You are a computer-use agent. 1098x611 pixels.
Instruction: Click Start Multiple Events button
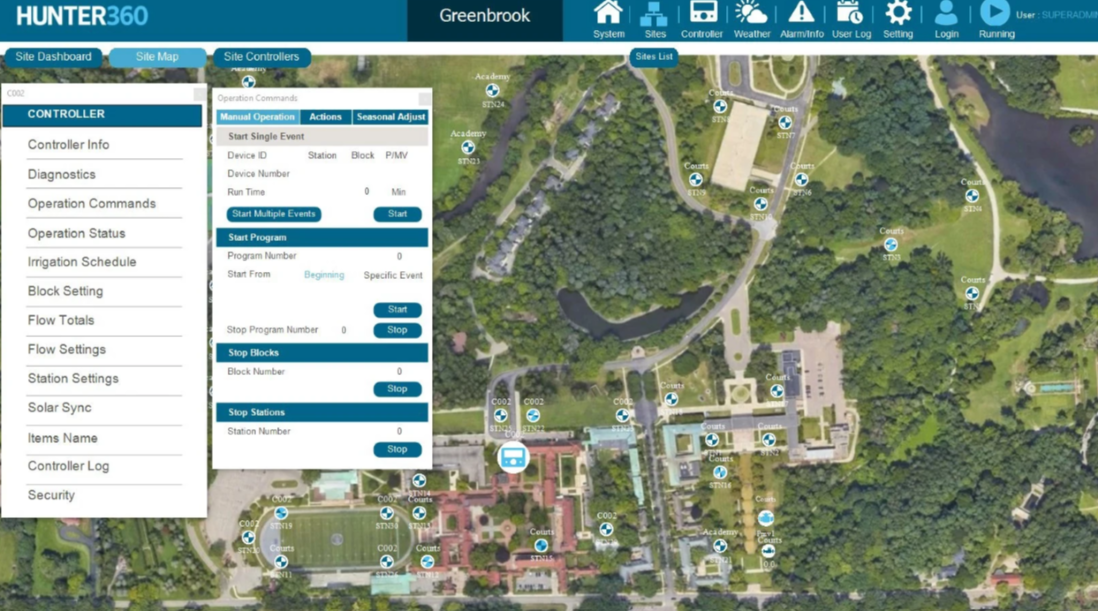[274, 214]
